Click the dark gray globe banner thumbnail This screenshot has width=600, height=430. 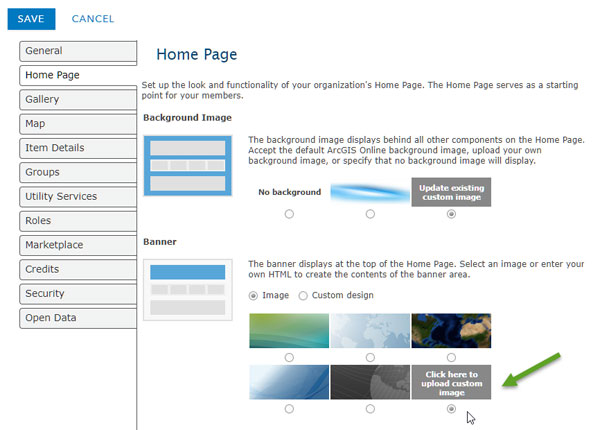tap(370, 382)
